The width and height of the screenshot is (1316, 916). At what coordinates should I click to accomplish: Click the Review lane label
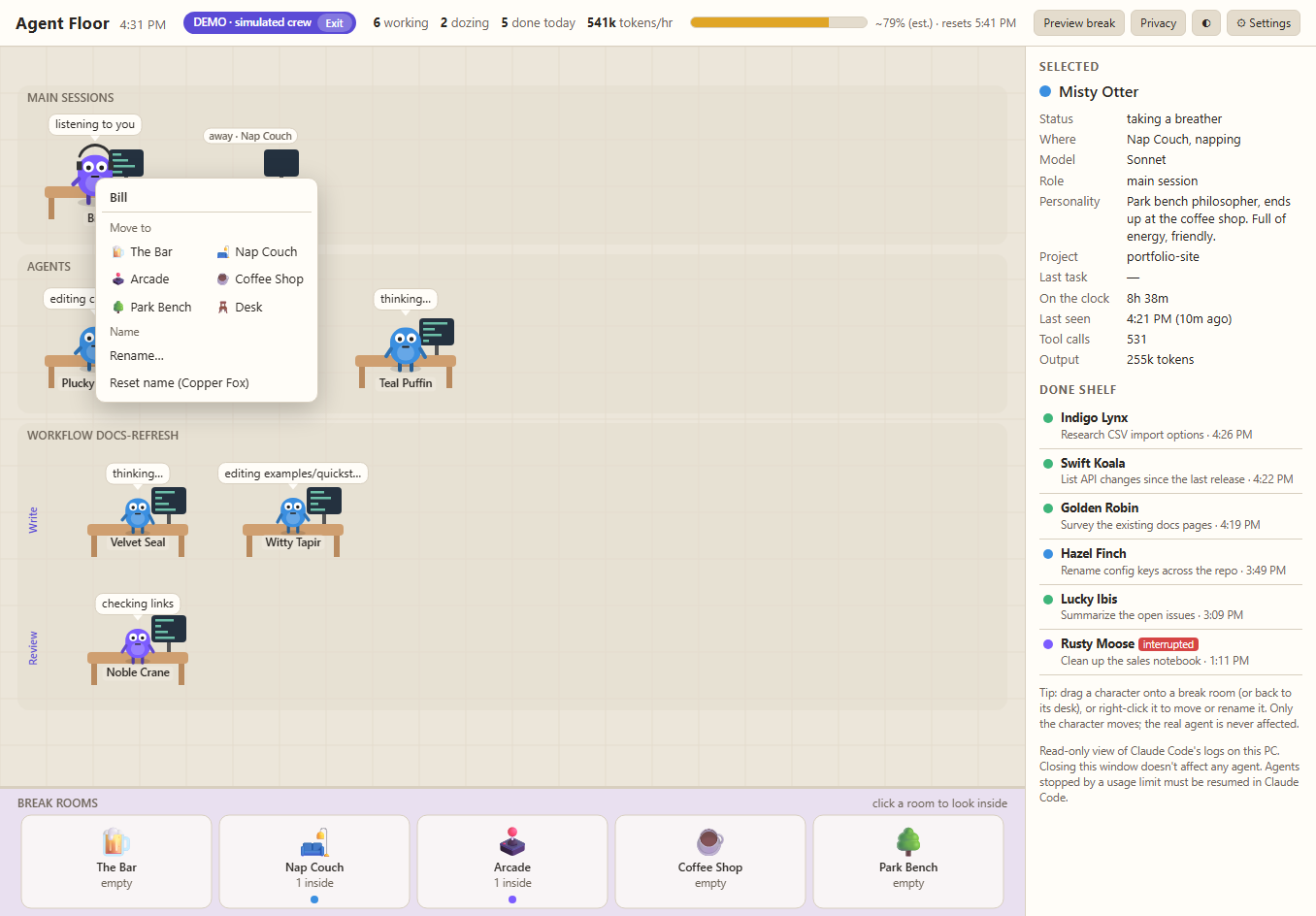point(33,648)
